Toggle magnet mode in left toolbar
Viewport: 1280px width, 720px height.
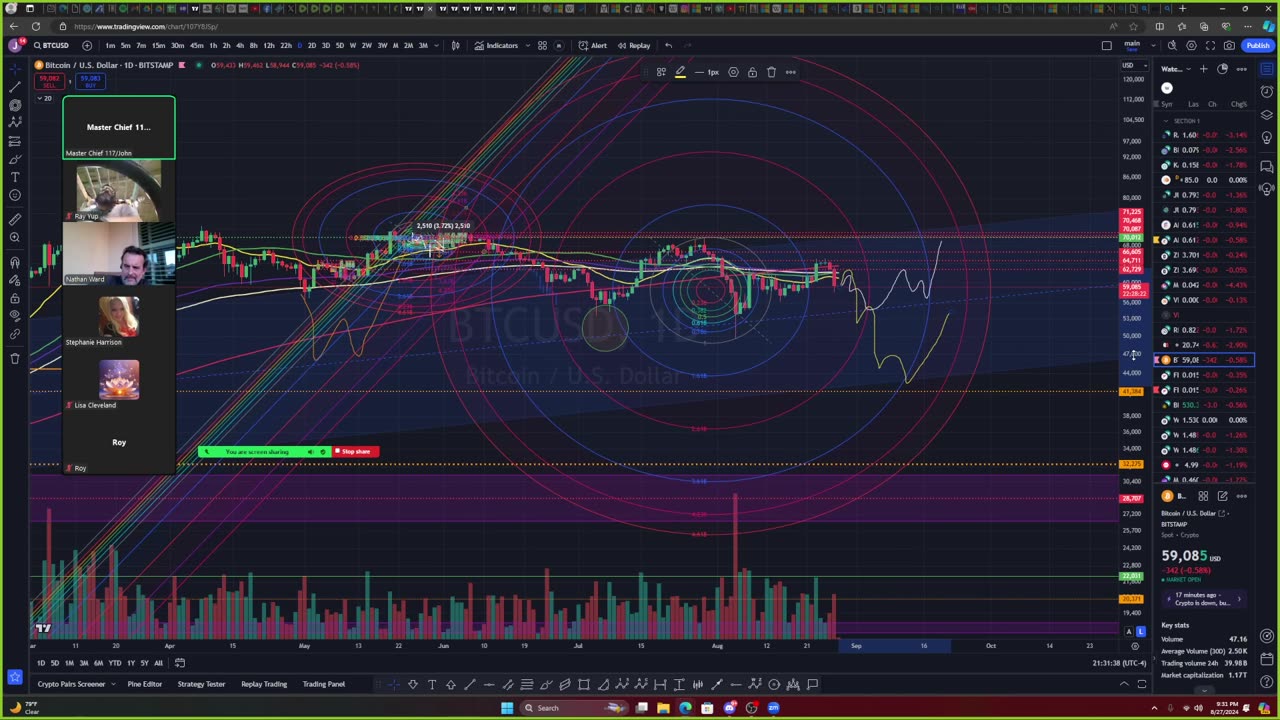coord(15,263)
